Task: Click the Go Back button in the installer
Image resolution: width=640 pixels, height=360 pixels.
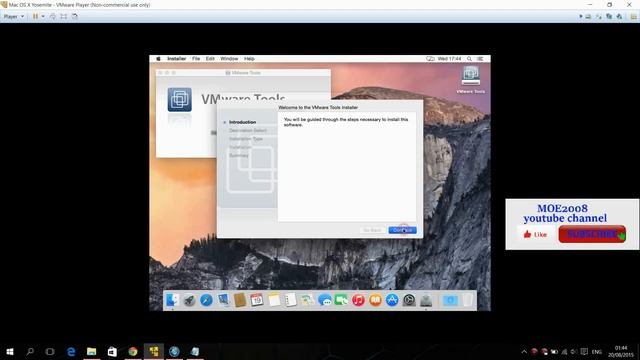Action: 372,230
